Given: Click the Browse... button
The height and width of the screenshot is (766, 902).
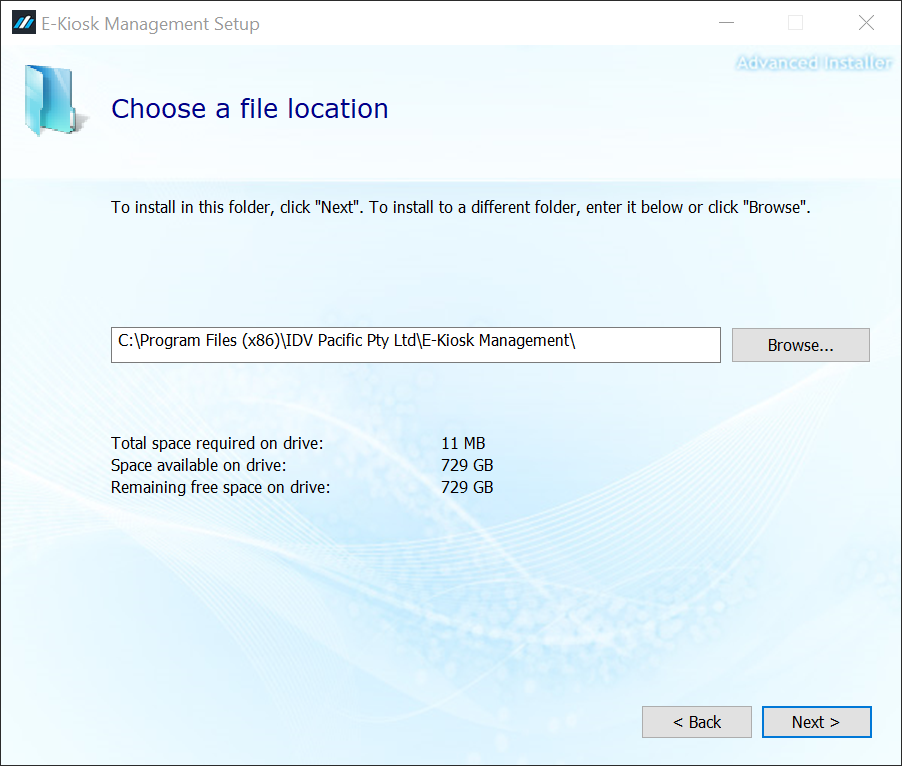Looking at the screenshot, I should pos(800,345).
